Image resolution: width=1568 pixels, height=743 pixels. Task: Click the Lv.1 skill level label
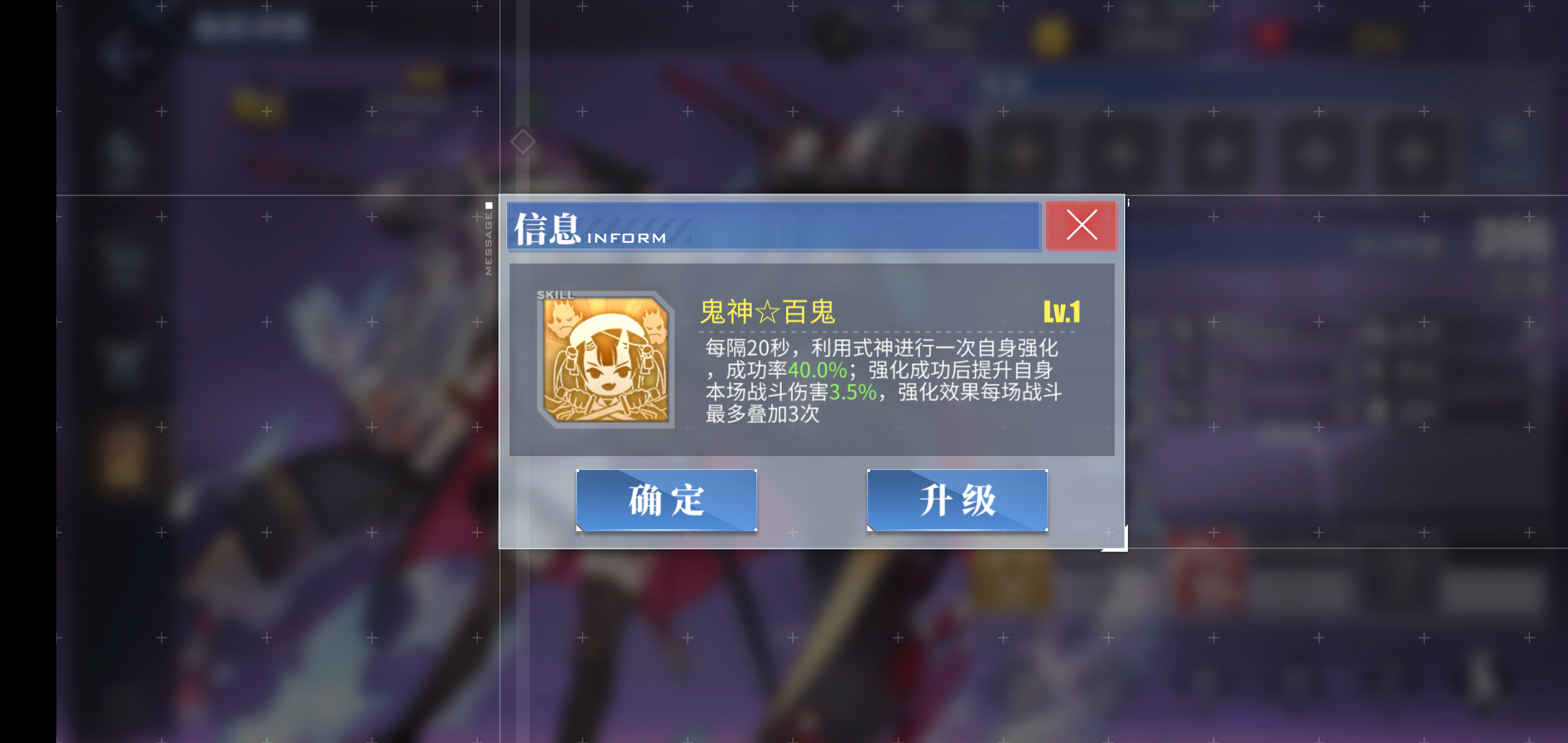coord(1062,312)
